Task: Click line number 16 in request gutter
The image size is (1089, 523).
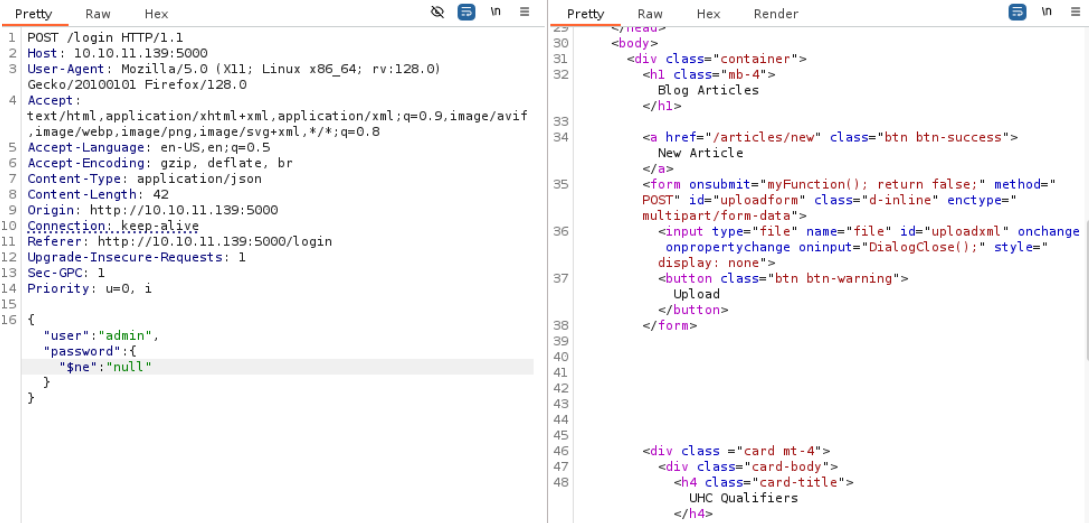Action: [9, 319]
